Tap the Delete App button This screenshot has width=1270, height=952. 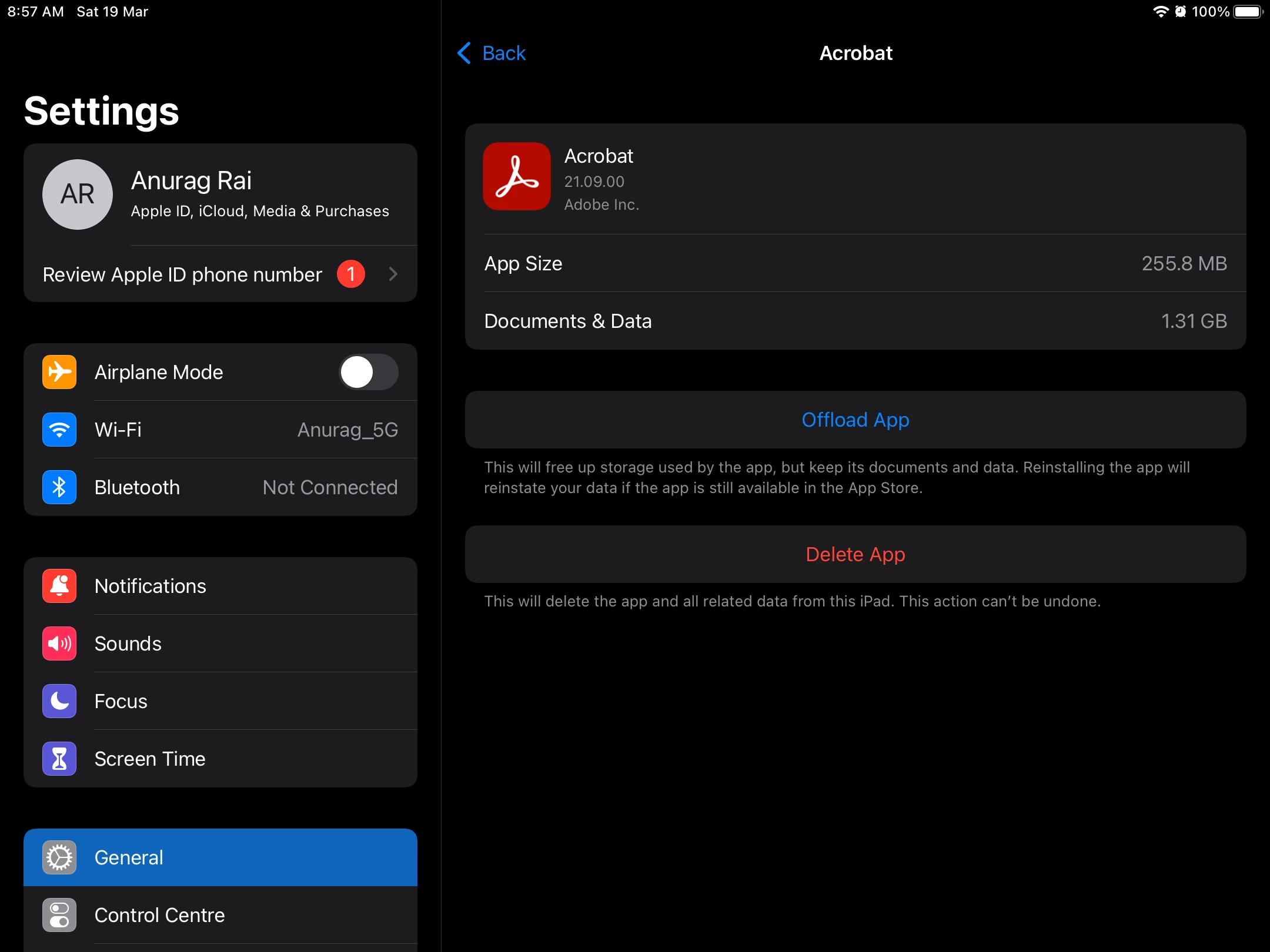(855, 554)
